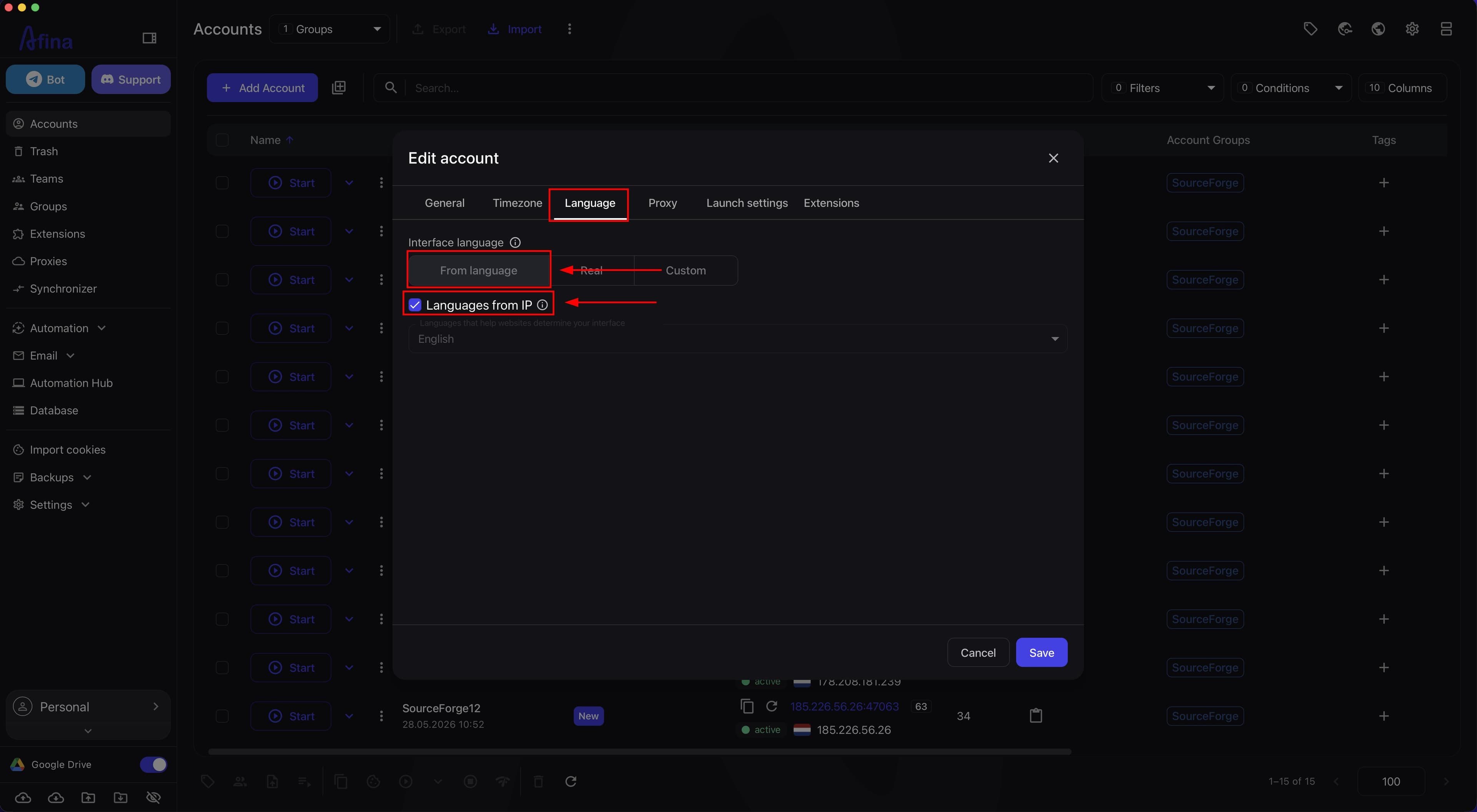The width and height of the screenshot is (1477, 812).
Task: Sort accounts by Name column
Action: 272,140
